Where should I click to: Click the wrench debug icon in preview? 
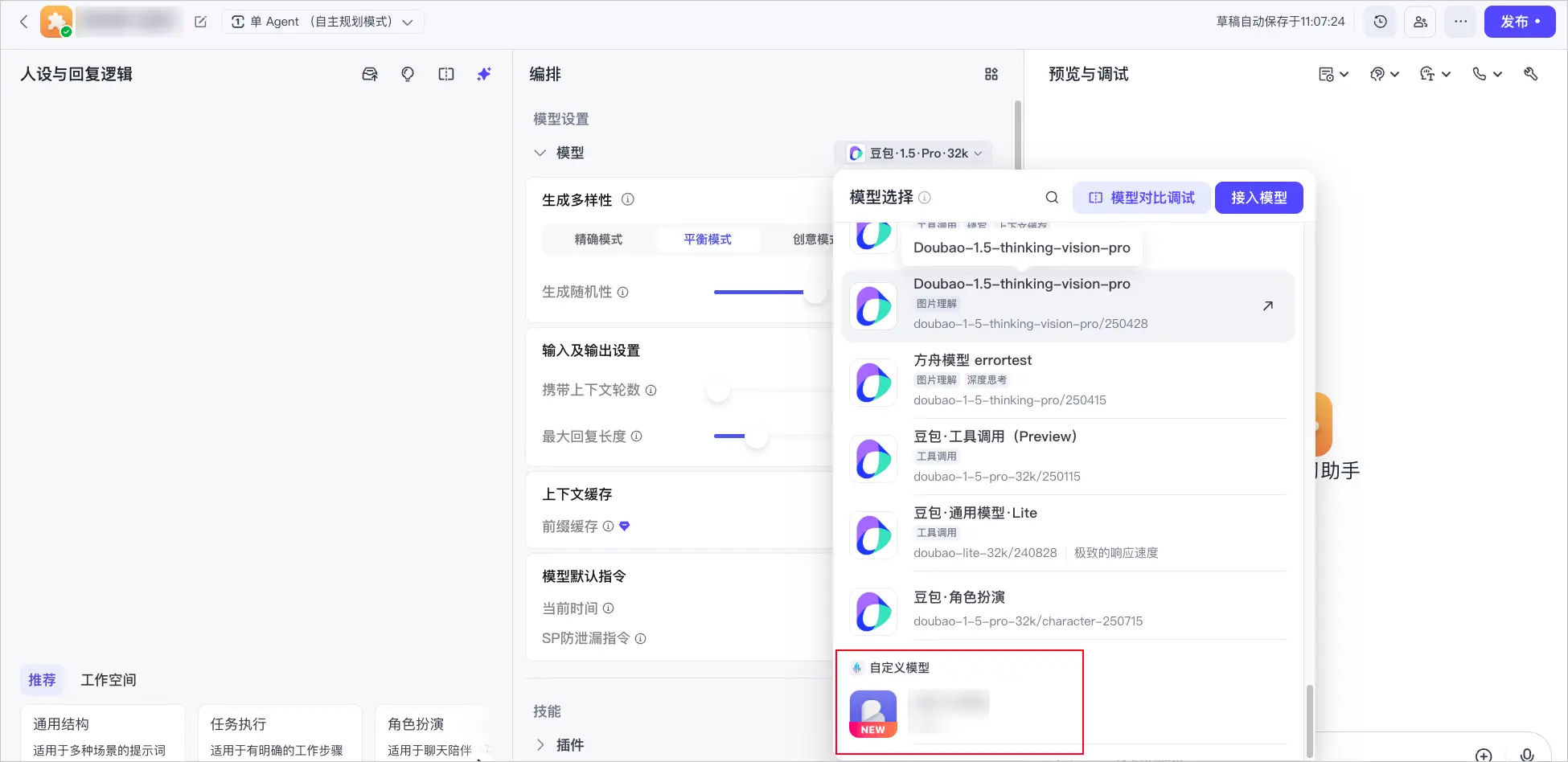pyautogui.click(x=1531, y=74)
